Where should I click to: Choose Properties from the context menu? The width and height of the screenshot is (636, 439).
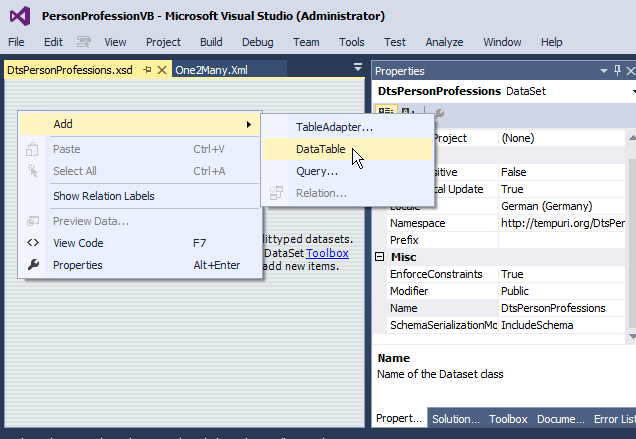click(x=140, y=265)
